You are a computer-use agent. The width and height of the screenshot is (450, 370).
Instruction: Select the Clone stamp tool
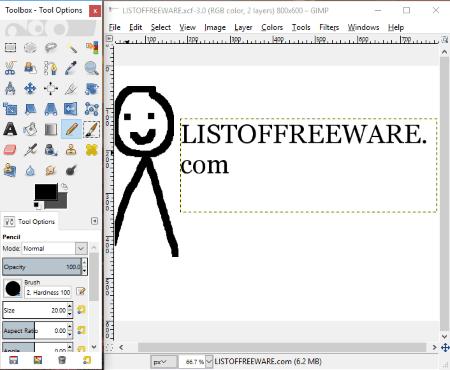(x=71, y=150)
